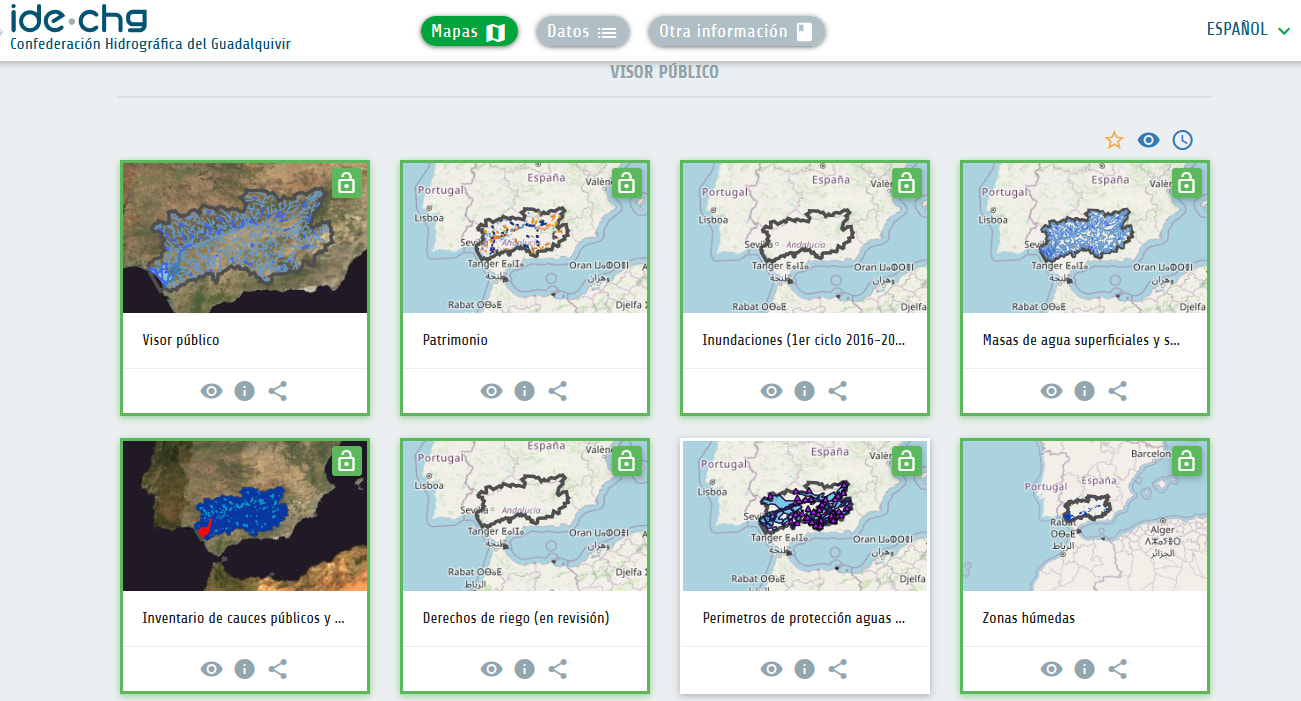Click the lock icon on Patrimonio card

tap(626, 183)
